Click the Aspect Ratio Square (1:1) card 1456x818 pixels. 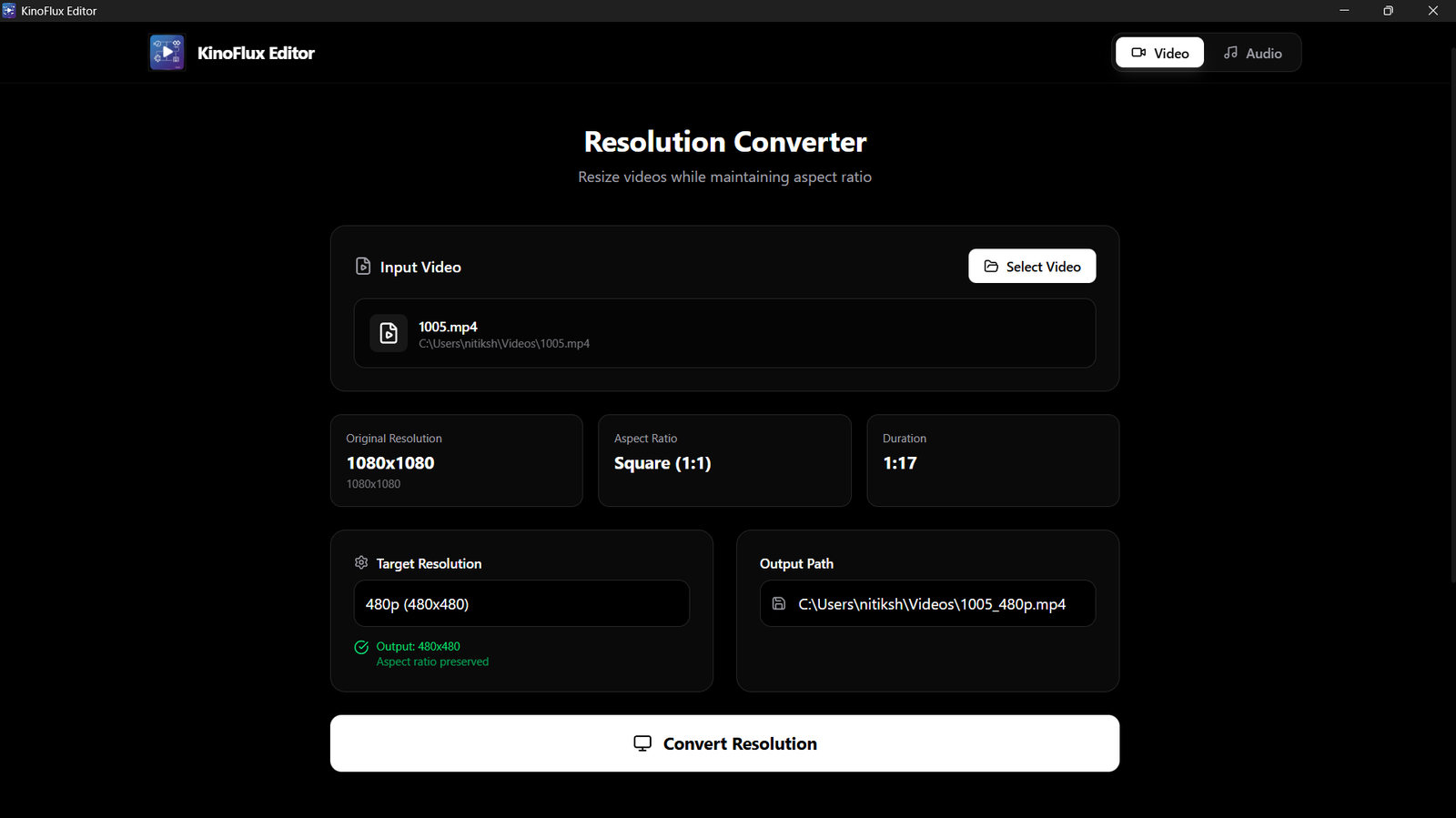coord(724,460)
